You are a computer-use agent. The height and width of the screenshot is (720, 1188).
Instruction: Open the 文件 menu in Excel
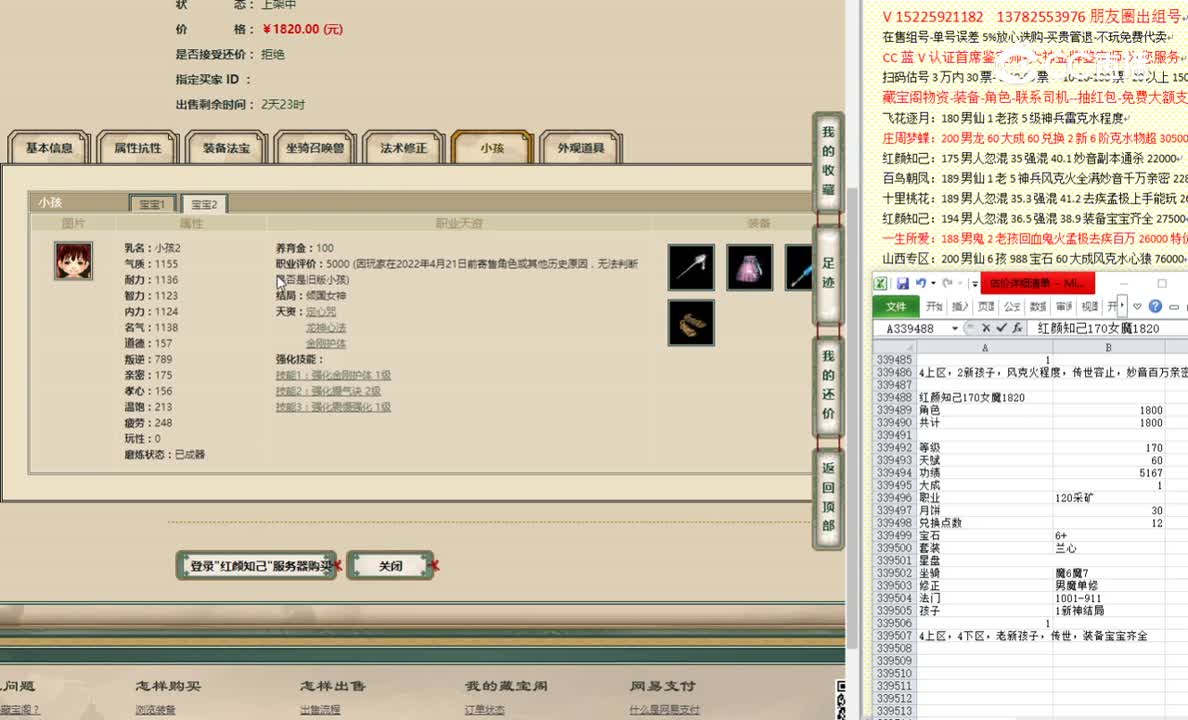point(895,306)
